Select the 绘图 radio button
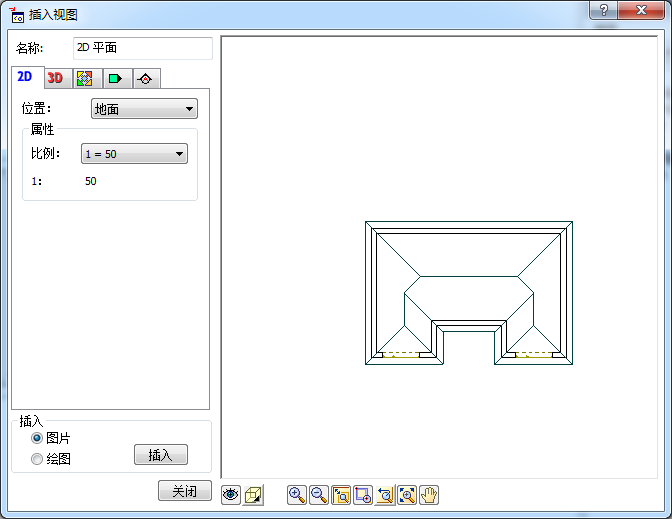This screenshot has width=672, height=519. coord(37,459)
